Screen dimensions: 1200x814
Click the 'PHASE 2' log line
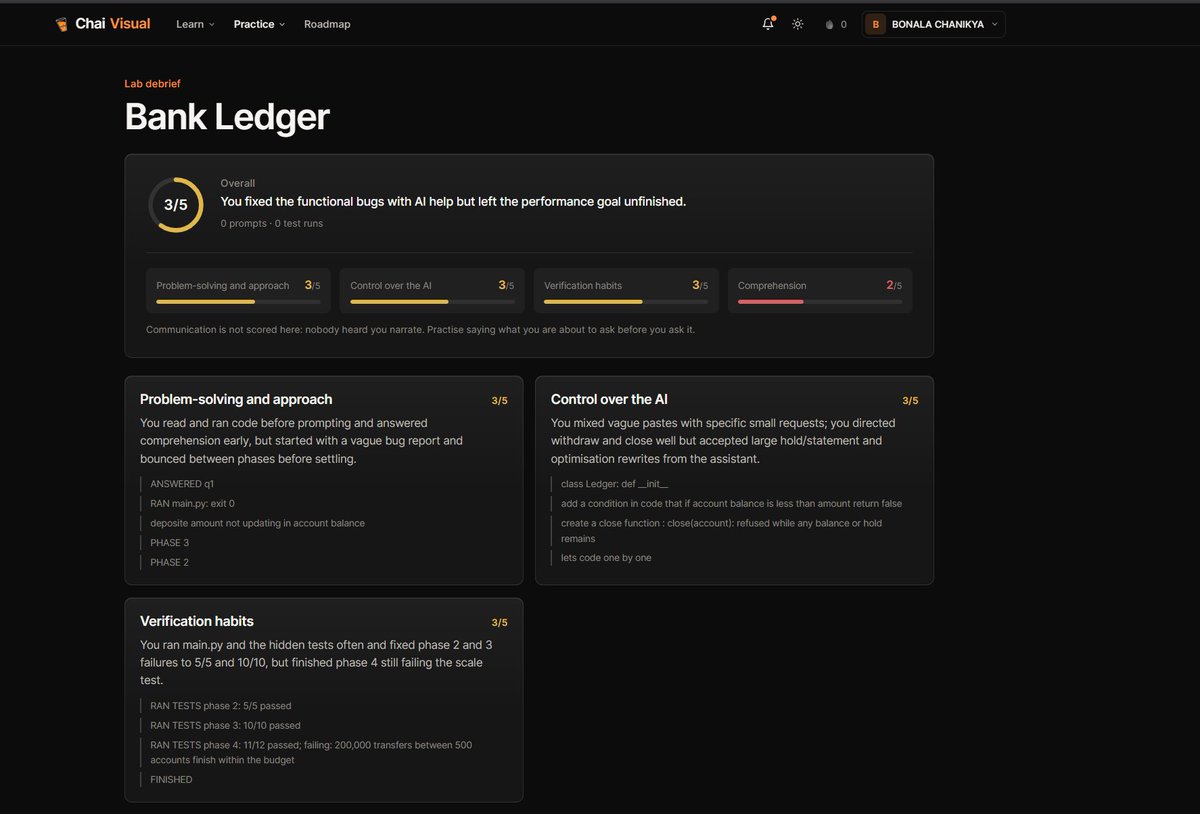[170, 562]
